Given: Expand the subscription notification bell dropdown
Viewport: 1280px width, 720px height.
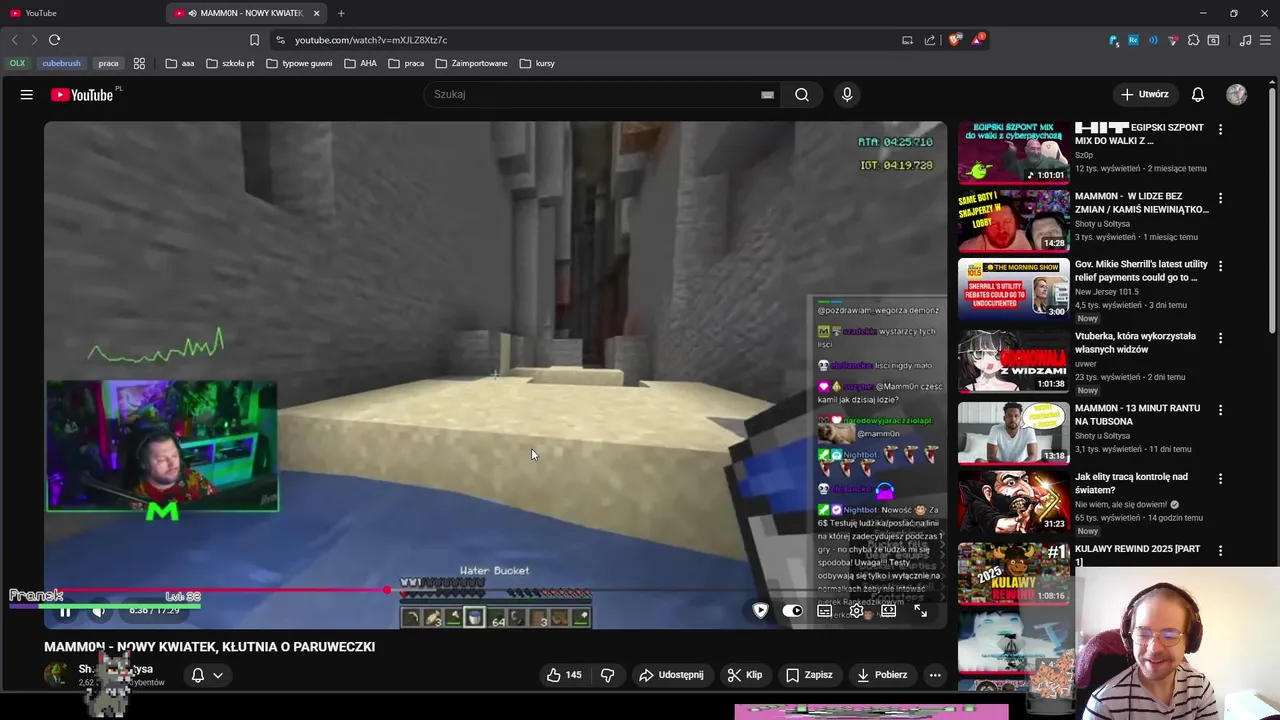Looking at the screenshot, I should point(207,675).
